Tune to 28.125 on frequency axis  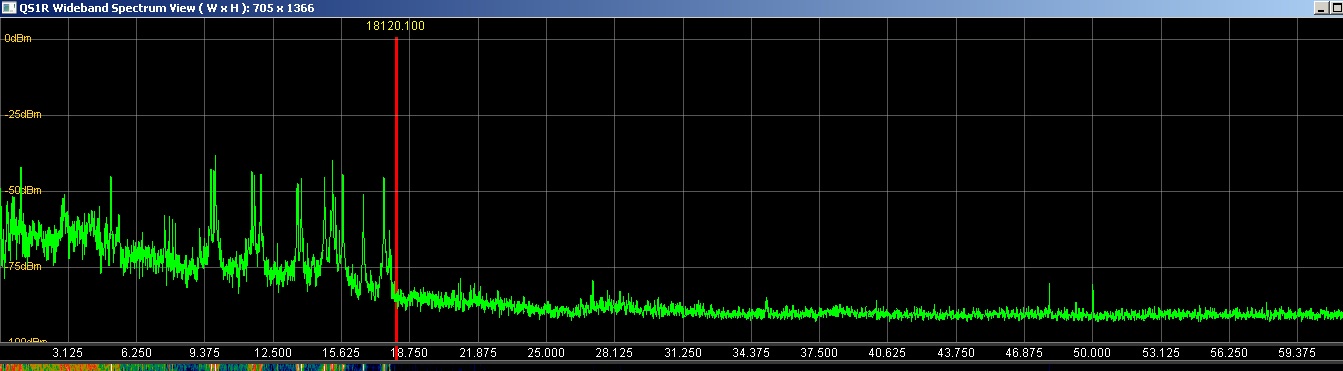coord(614,353)
